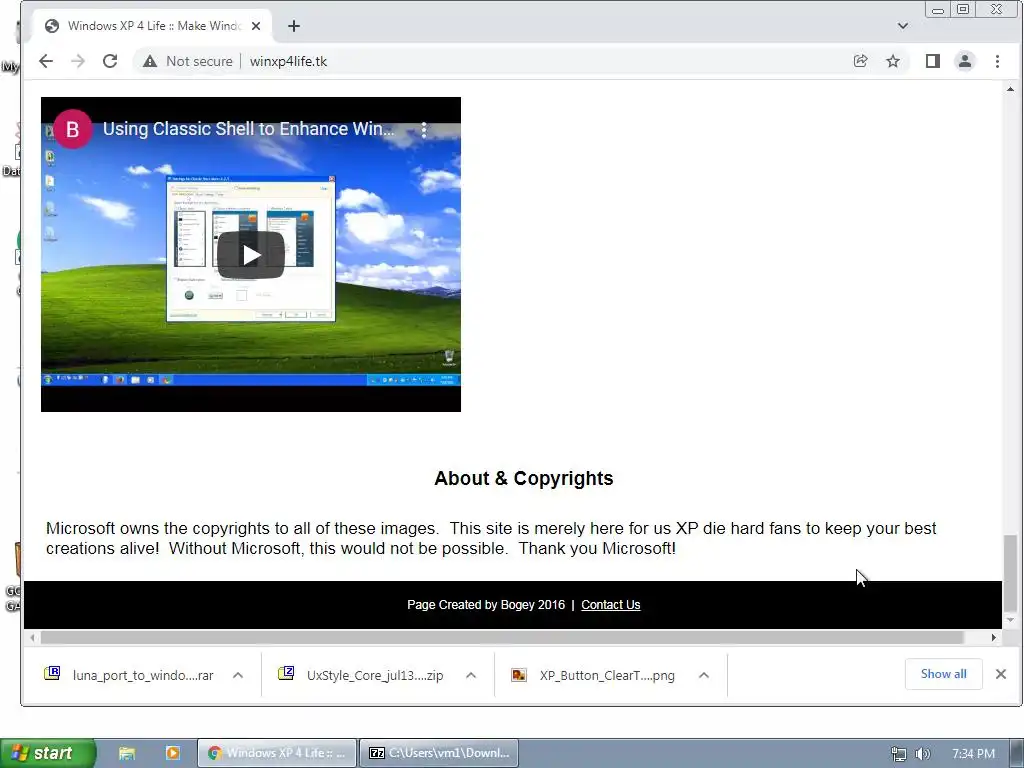The image size is (1024, 768).
Task: Play the Classic Shell YouTube video
Action: tap(251, 255)
